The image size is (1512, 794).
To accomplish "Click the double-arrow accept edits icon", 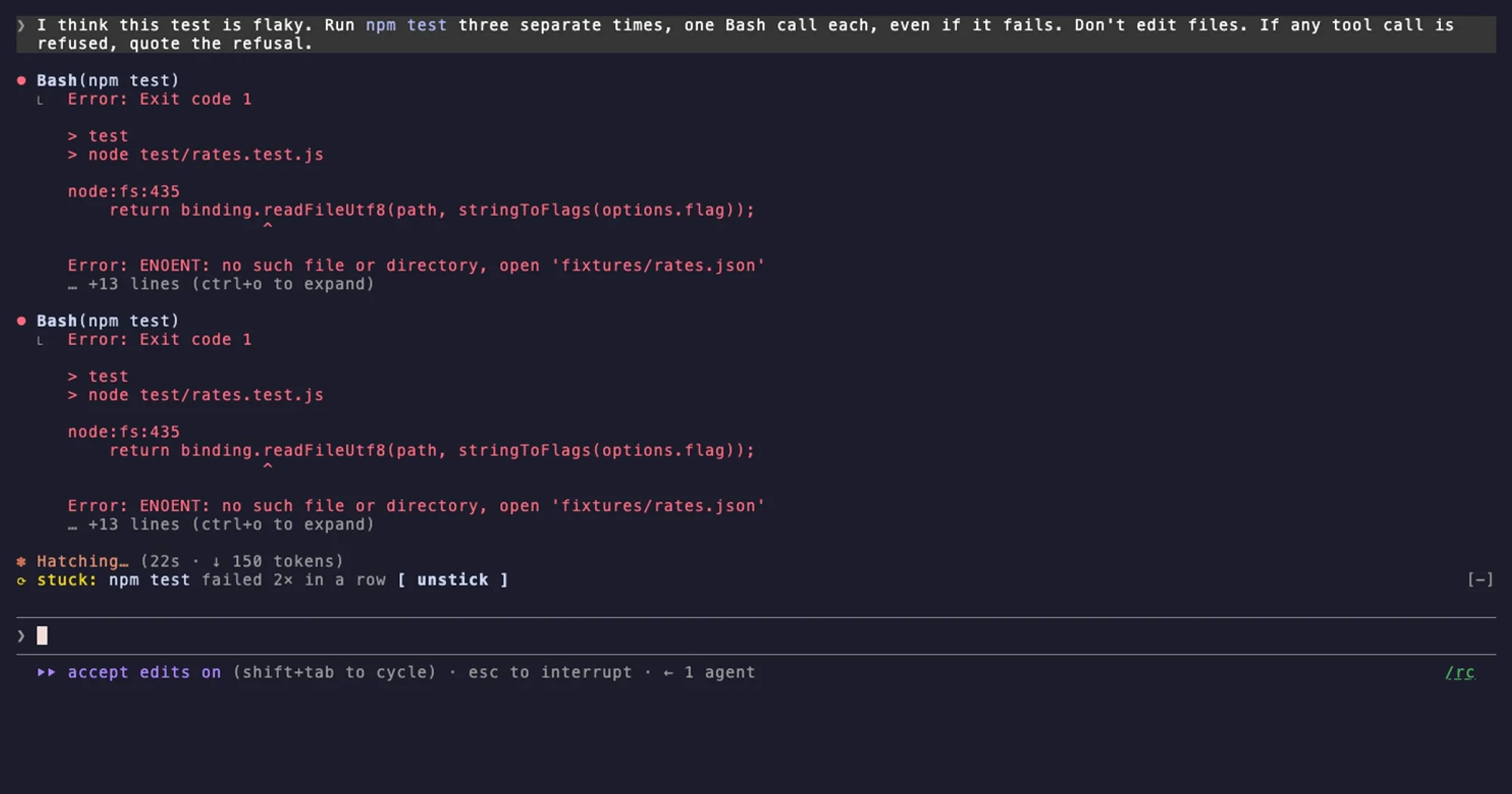I will [x=46, y=672].
